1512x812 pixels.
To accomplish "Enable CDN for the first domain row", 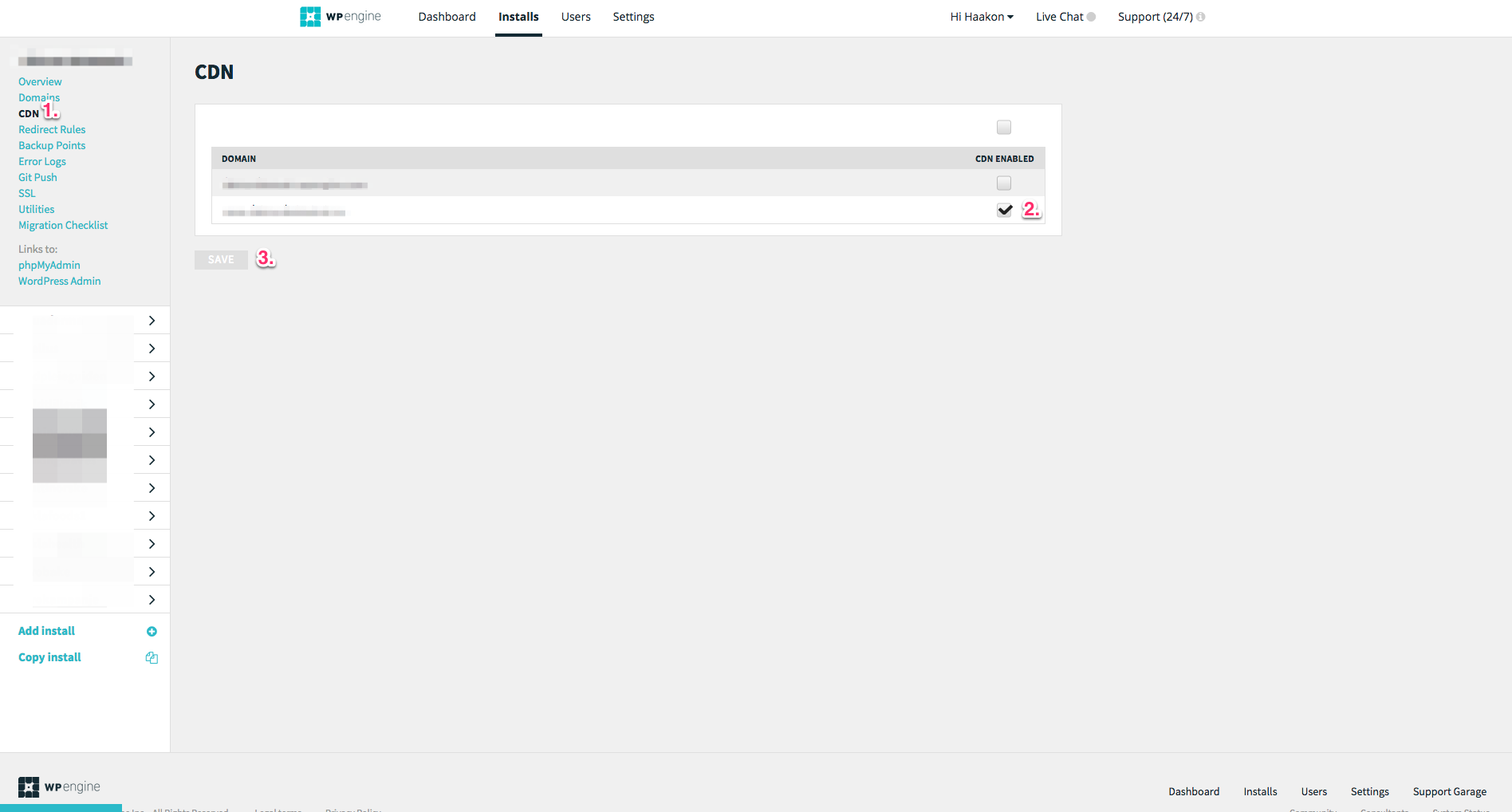I will [x=1004, y=183].
